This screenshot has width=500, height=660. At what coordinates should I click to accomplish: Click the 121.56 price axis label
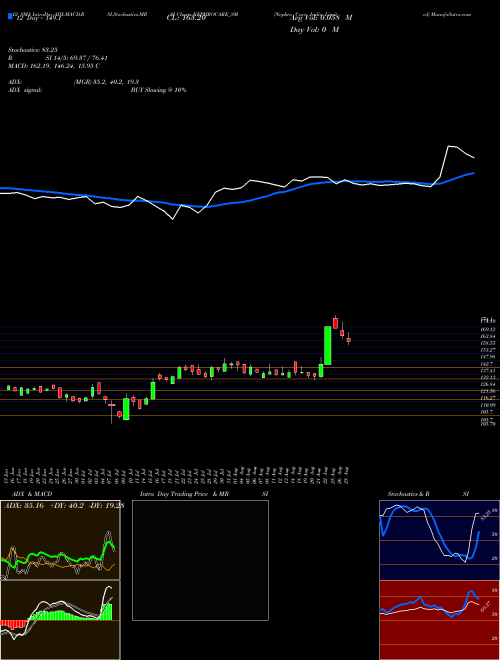tap(489, 391)
